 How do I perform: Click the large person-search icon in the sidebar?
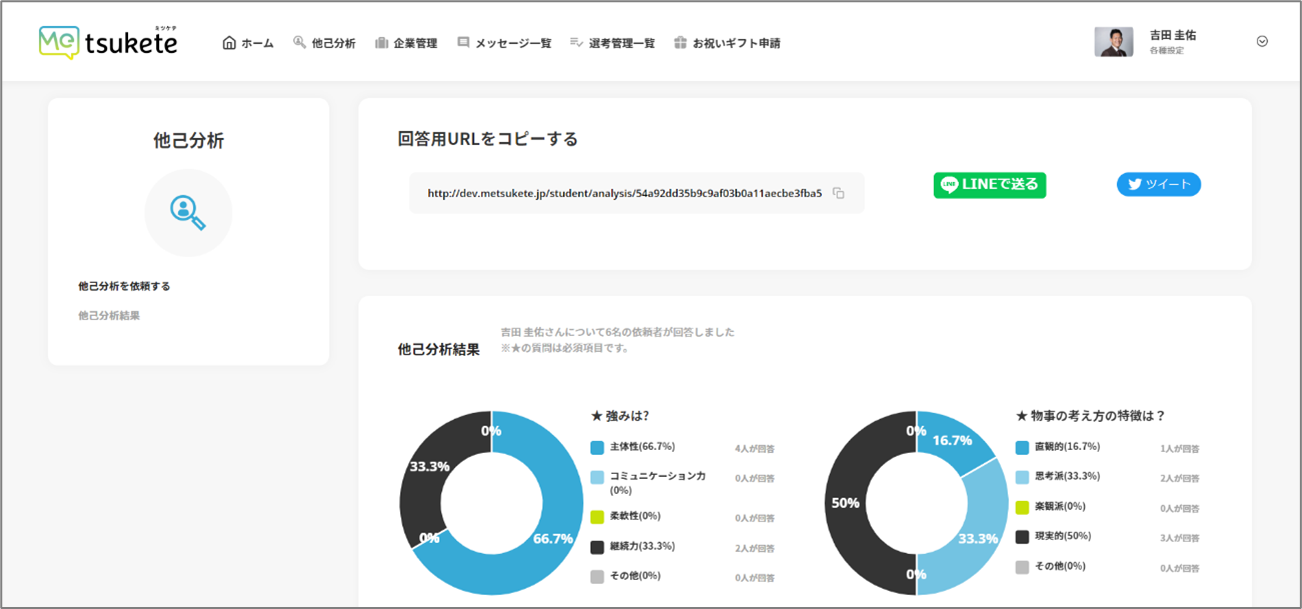pyautogui.click(x=188, y=212)
